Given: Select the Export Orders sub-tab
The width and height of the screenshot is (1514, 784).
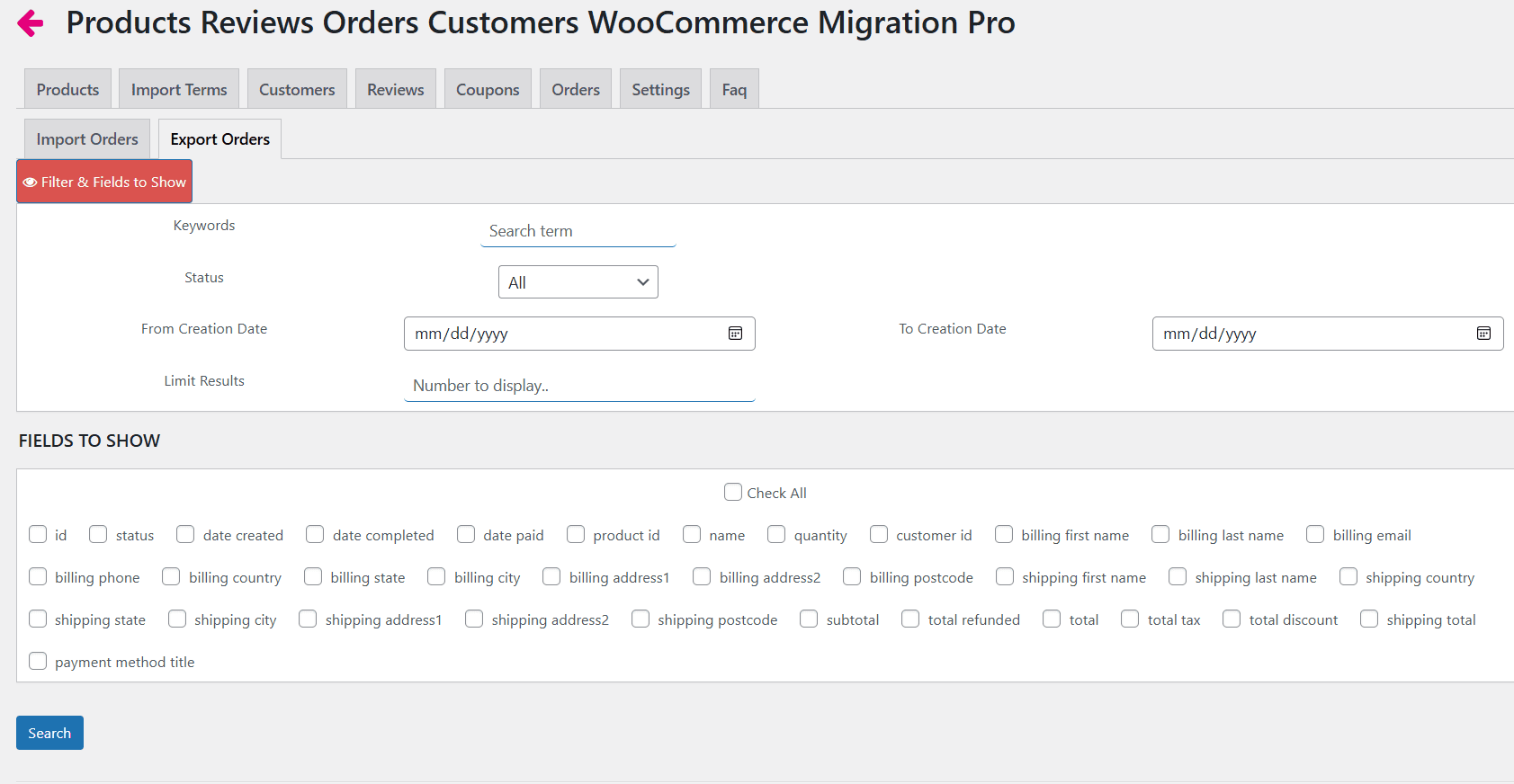Looking at the screenshot, I should (220, 138).
